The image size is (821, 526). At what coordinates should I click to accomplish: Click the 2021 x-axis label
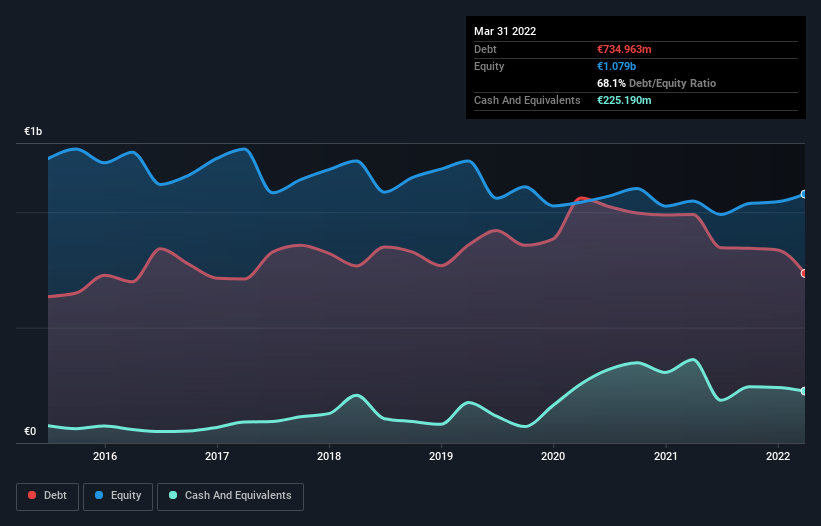(x=665, y=456)
